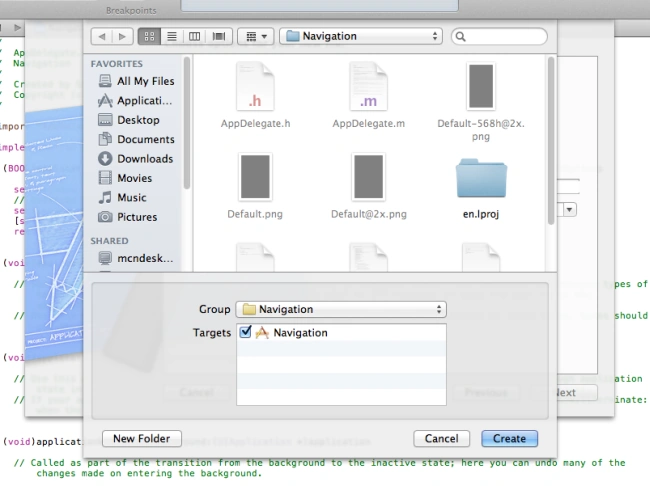Open the en.lproj folder
Screen dimensions: 650x486
click(481, 178)
